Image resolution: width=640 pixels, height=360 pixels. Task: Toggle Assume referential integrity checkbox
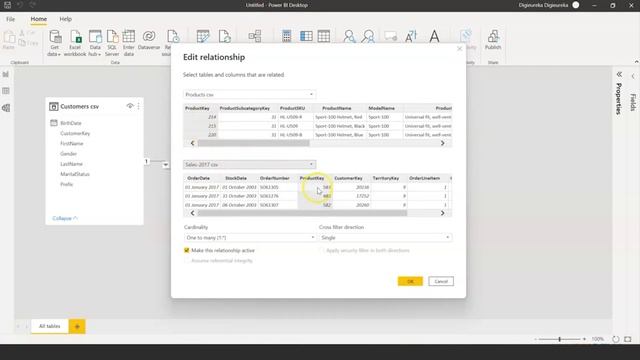tap(187, 260)
